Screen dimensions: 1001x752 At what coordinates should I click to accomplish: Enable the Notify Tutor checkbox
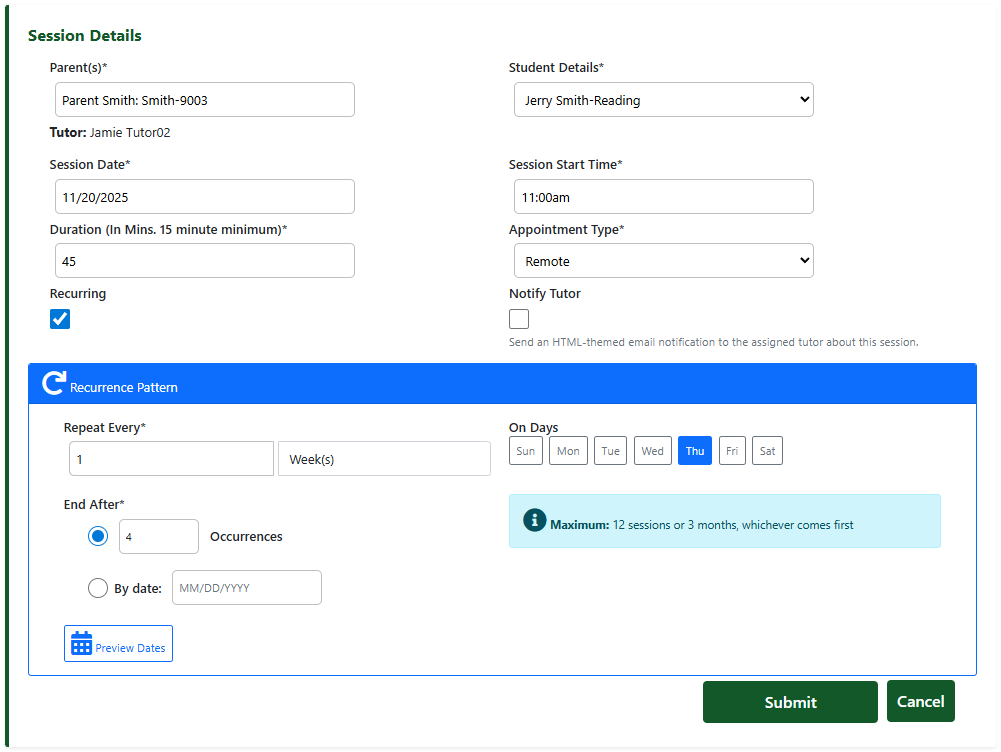tap(519, 319)
